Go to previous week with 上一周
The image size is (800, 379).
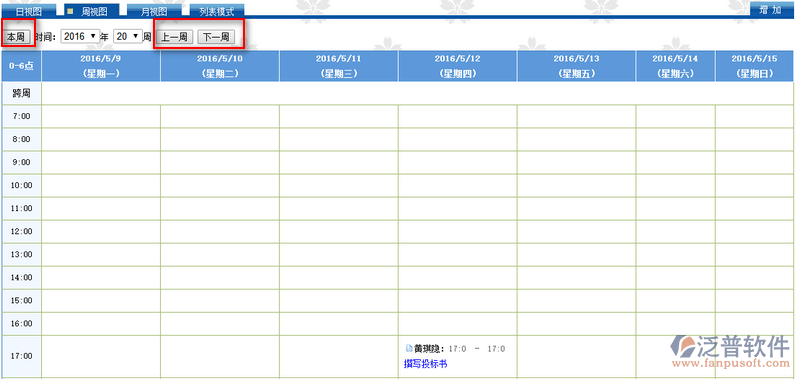coord(174,37)
